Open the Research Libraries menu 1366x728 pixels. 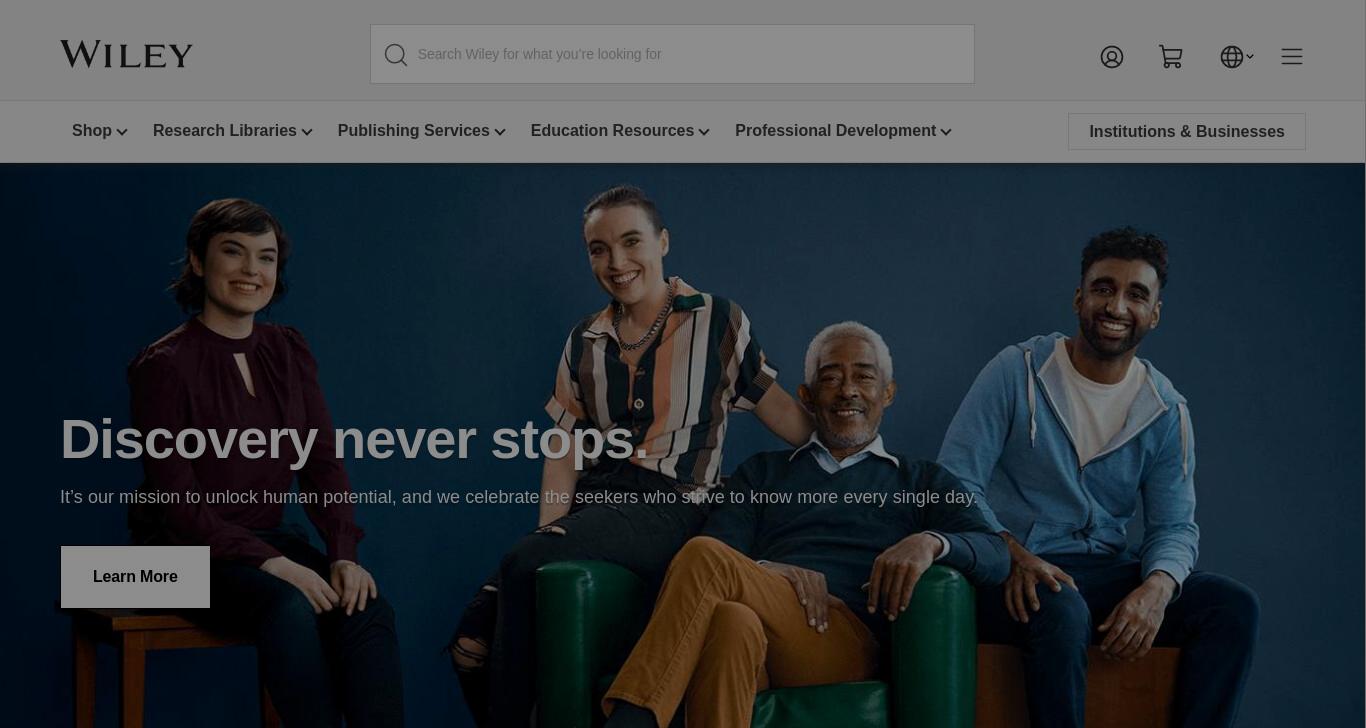(225, 131)
